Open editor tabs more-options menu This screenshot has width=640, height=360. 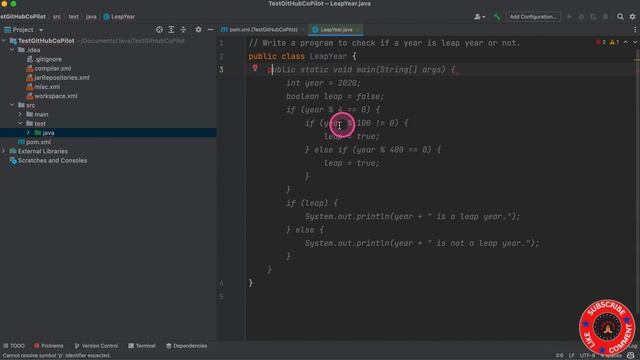coord(635,29)
